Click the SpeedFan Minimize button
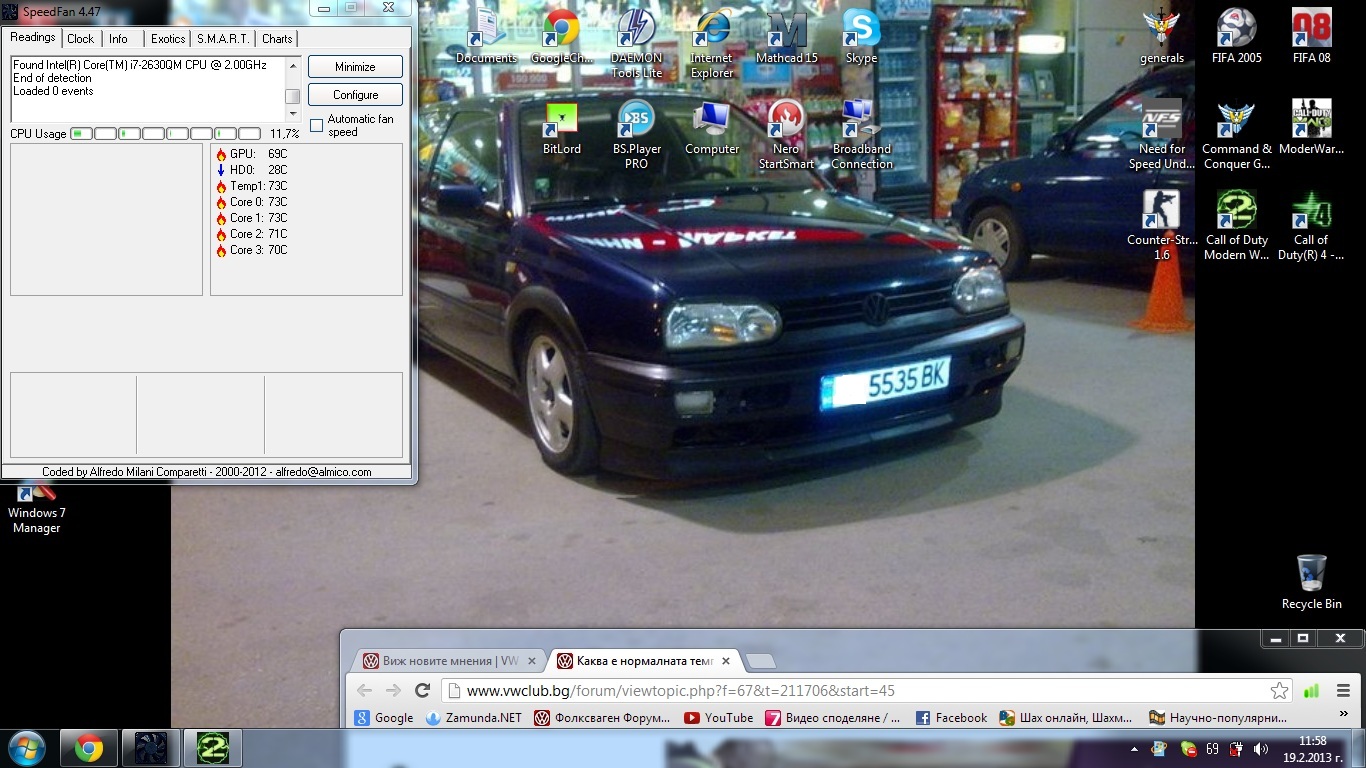Viewport: 1366px width, 768px height. (355, 67)
